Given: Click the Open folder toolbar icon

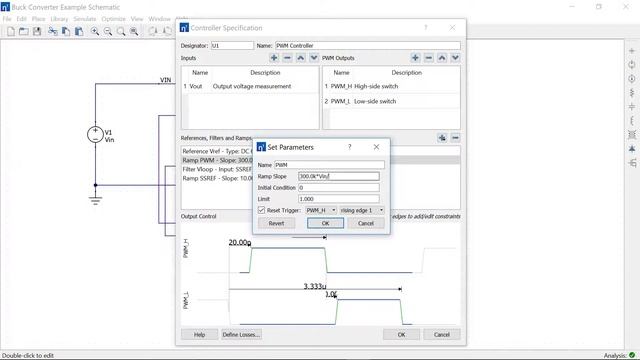Looking at the screenshot, I should [24, 31].
